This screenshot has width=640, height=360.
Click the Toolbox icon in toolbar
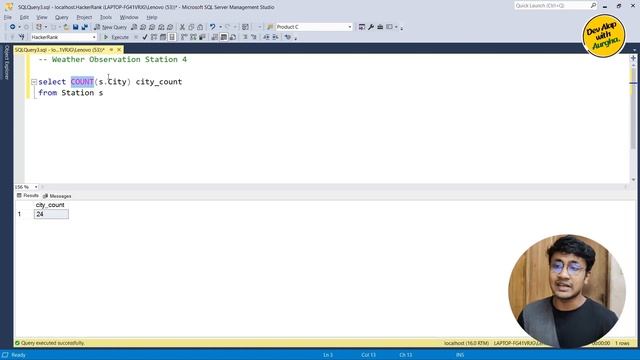380,27
